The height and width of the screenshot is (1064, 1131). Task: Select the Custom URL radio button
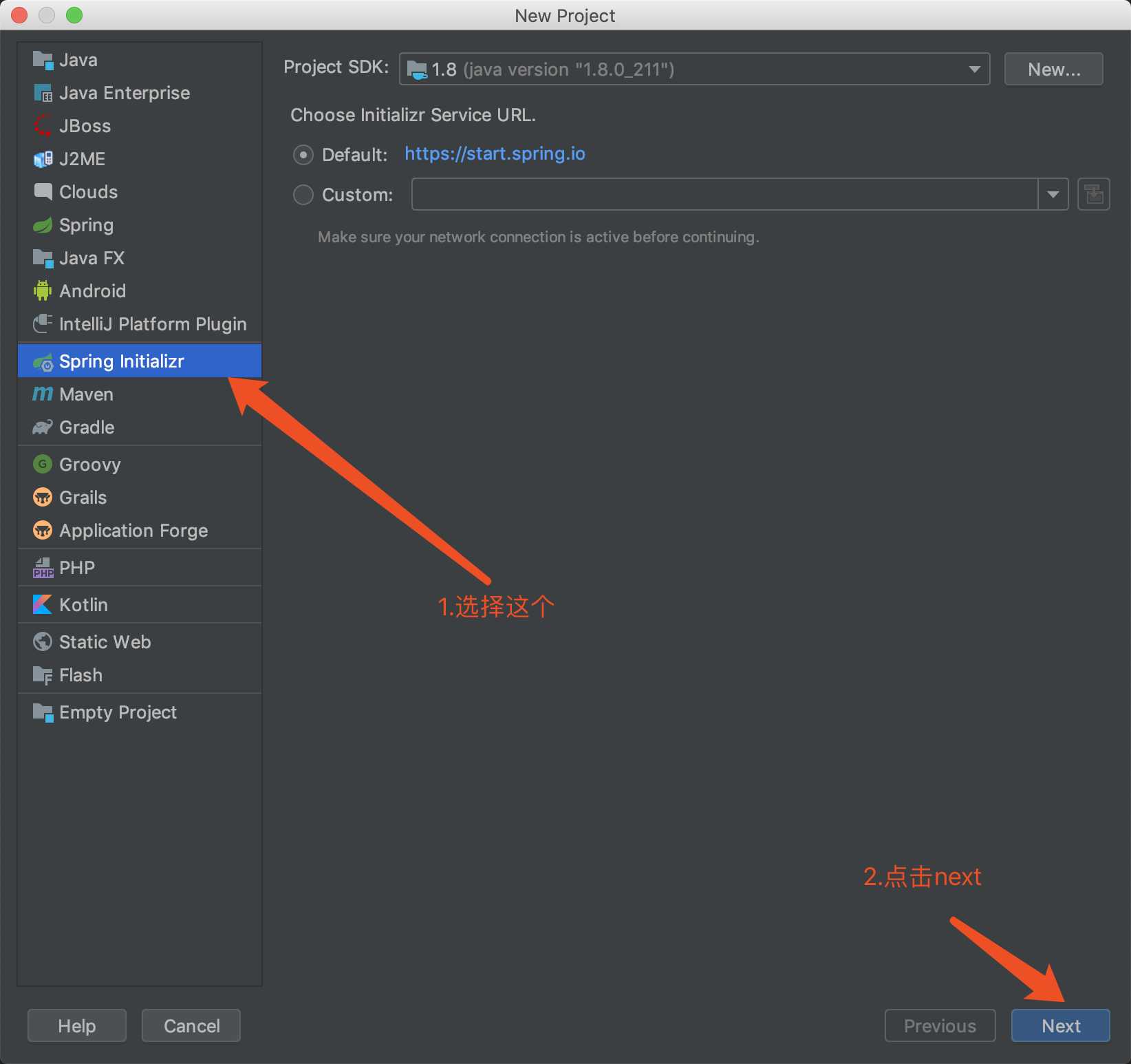click(x=303, y=195)
